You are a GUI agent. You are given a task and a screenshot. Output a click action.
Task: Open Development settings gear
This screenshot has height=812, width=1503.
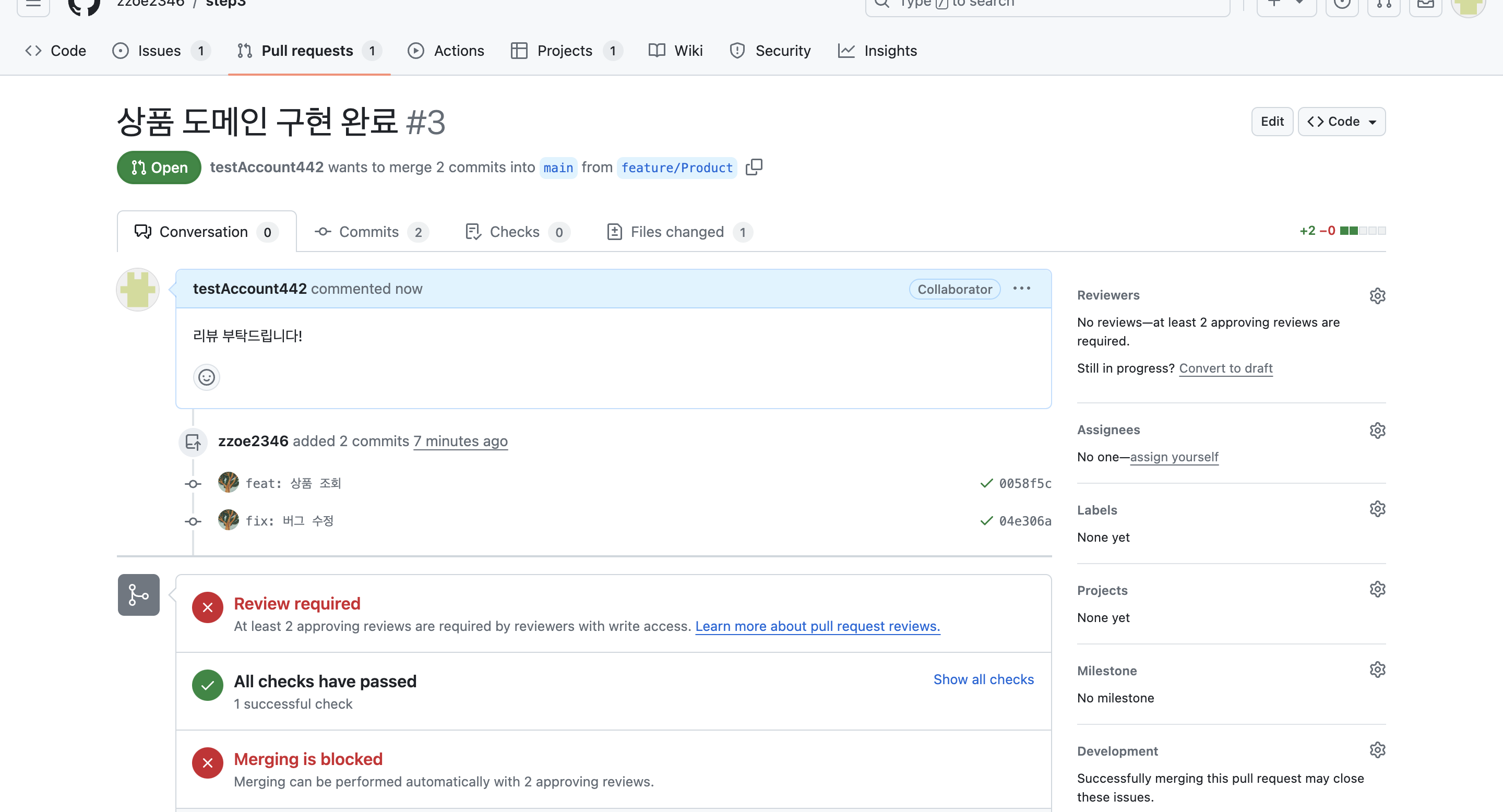click(x=1377, y=750)
